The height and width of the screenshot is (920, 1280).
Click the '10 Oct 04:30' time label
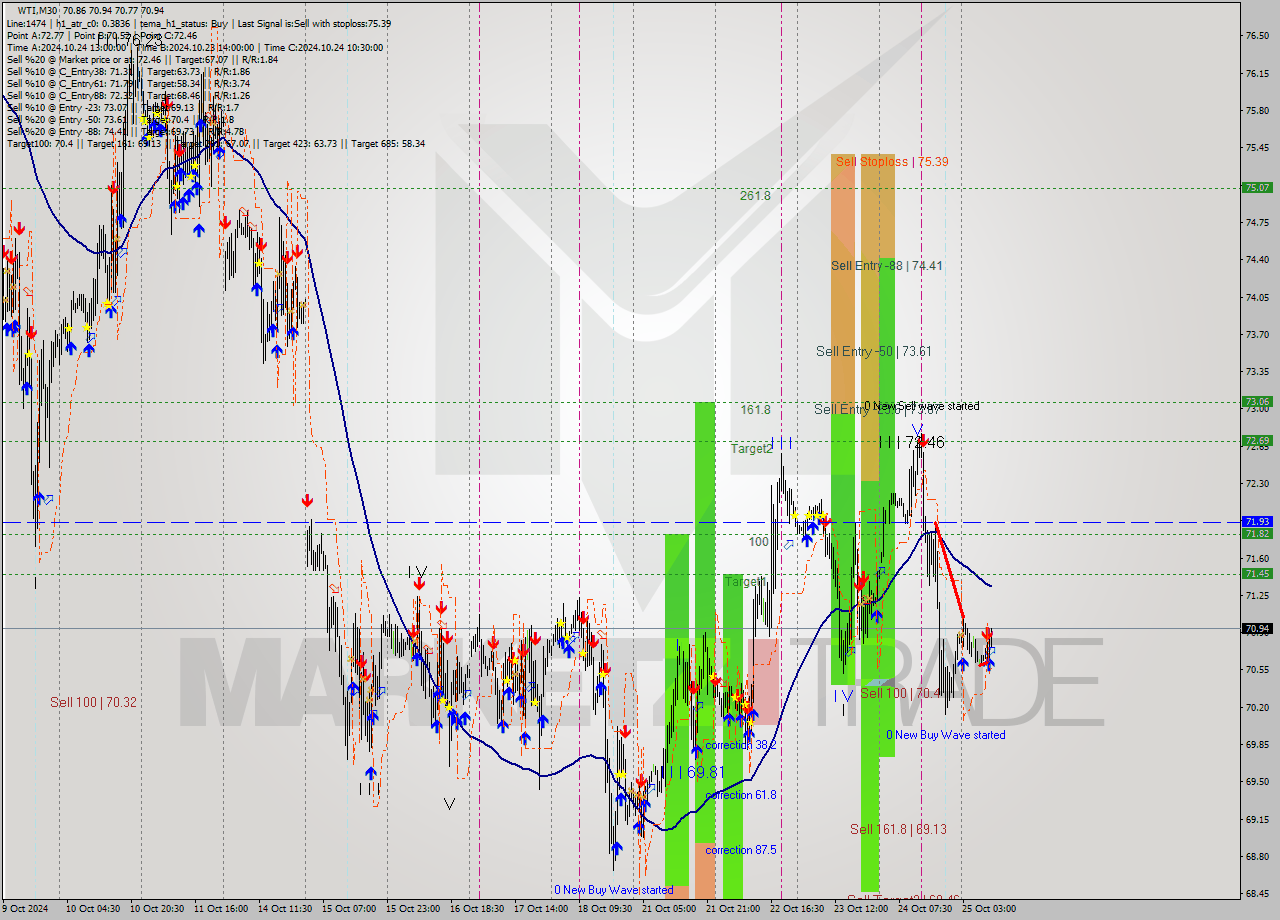[x=93, y=909]
